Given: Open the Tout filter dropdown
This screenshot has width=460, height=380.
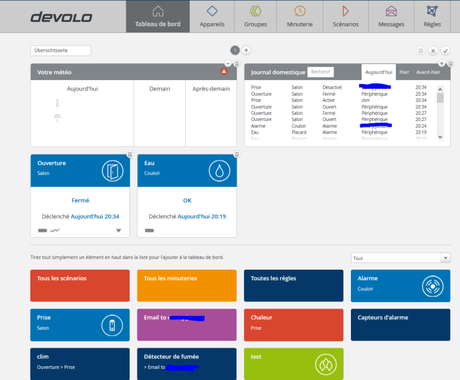Looking at the screenshot, I should click(401, 258).
